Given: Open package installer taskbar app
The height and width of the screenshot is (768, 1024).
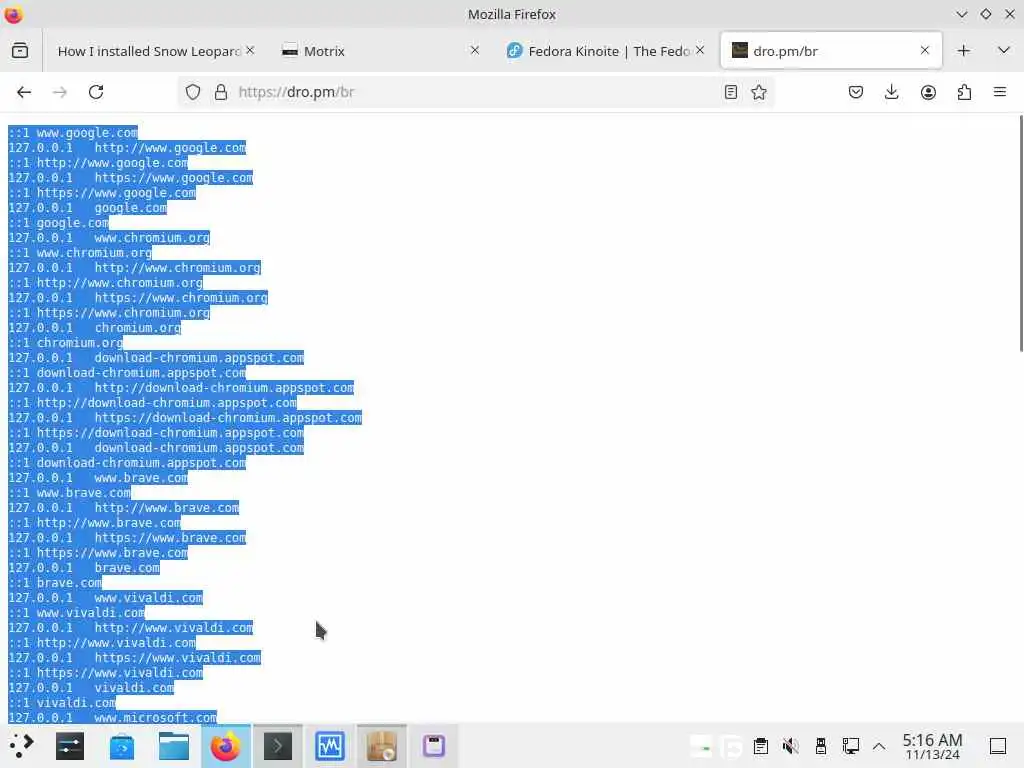Looking at the screenshot, I should tap(381, 746).
